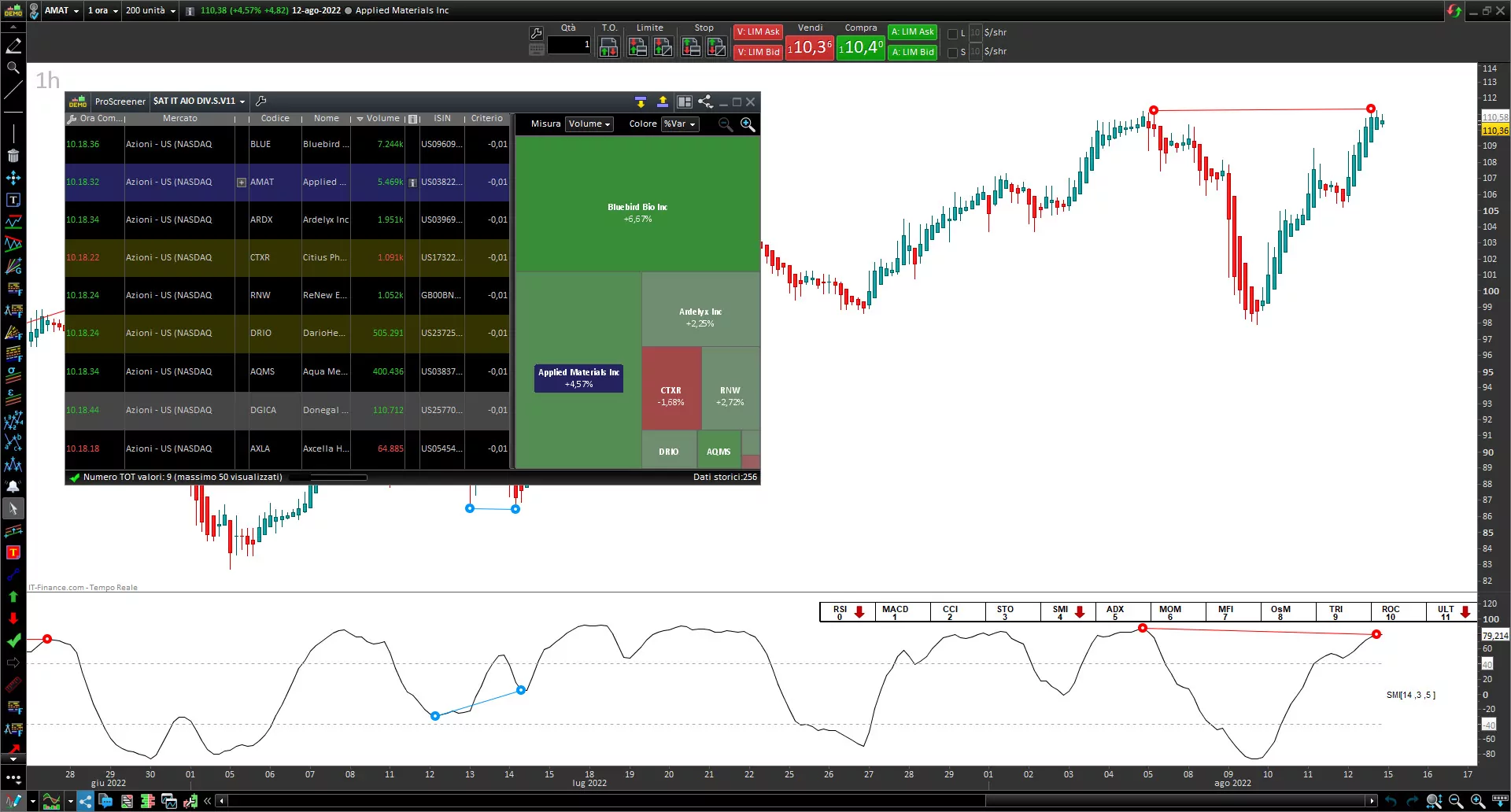Click ProScreener blue download arrow icon

641,101
